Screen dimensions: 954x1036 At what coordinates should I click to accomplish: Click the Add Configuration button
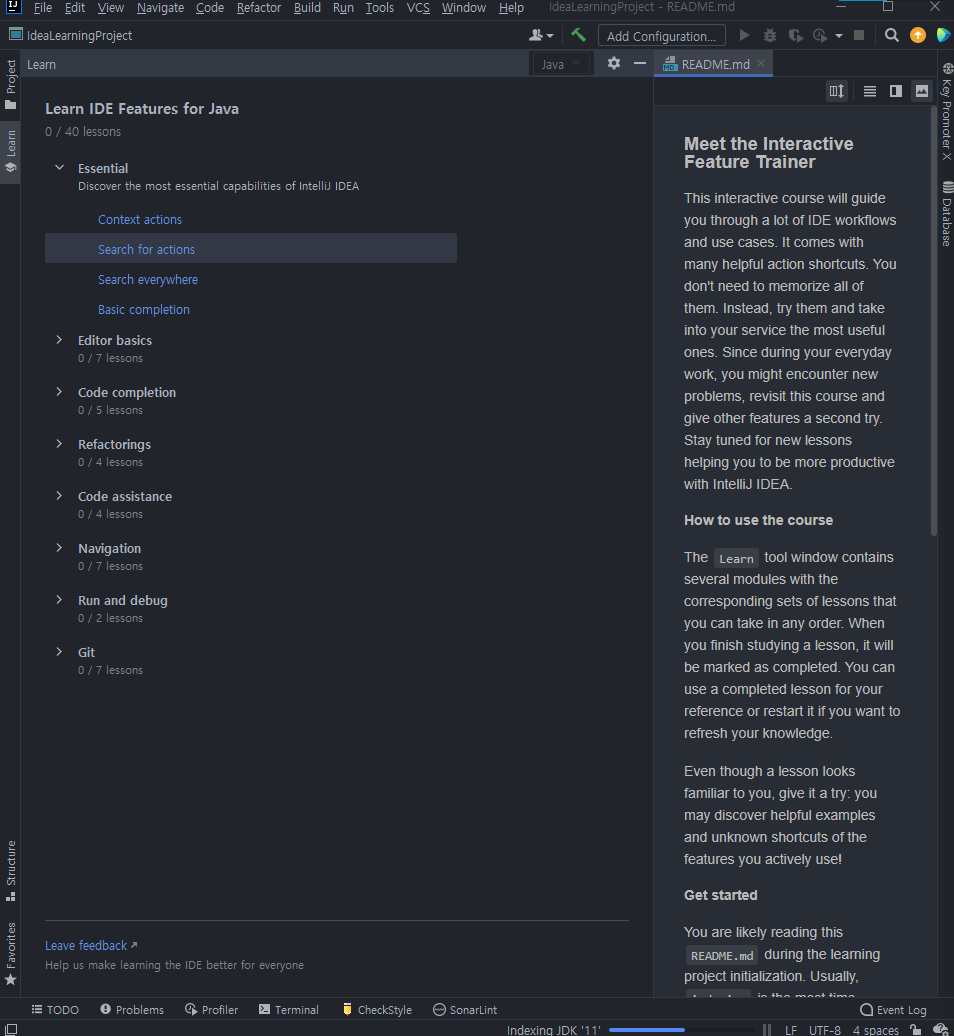[661, 36]
